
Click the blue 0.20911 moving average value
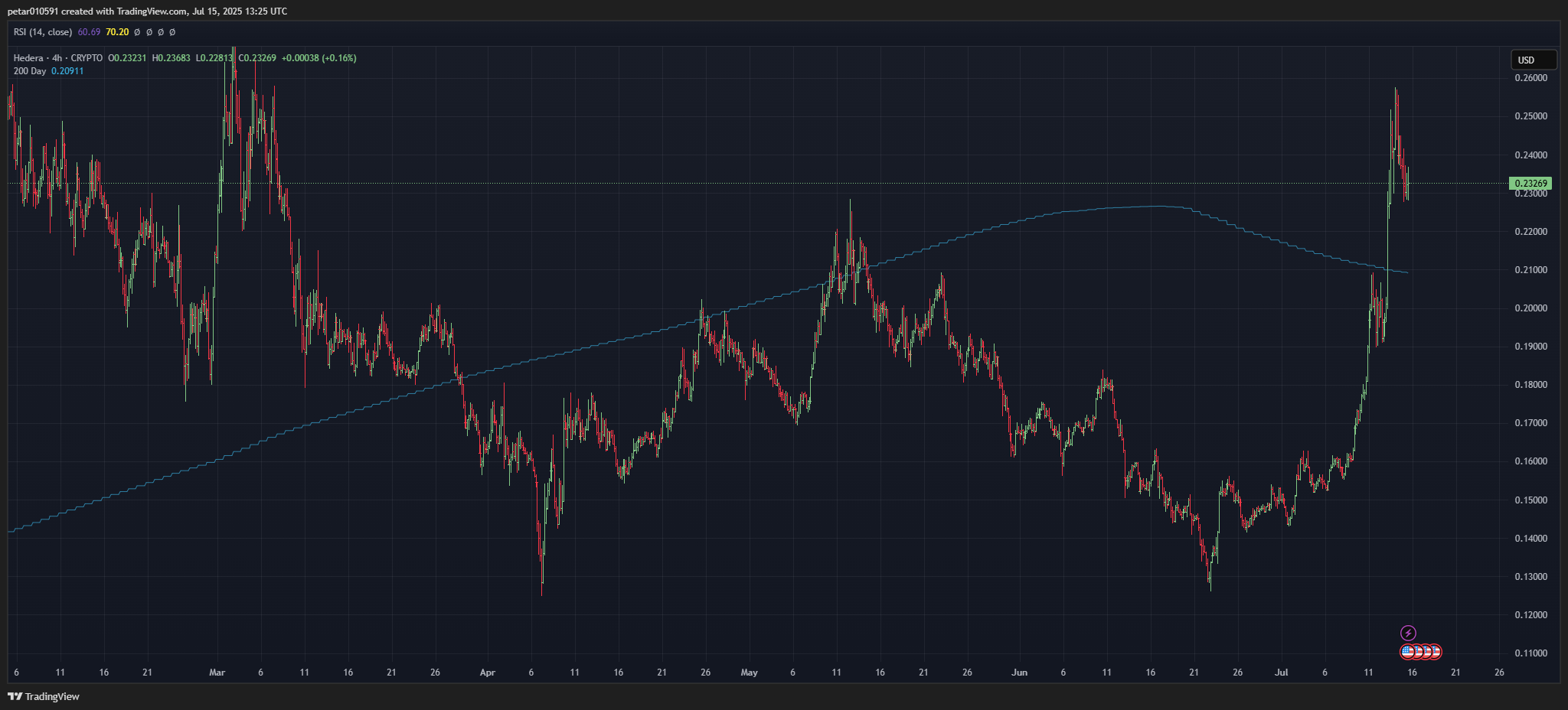pyautogui.click(x=67, y=71)
